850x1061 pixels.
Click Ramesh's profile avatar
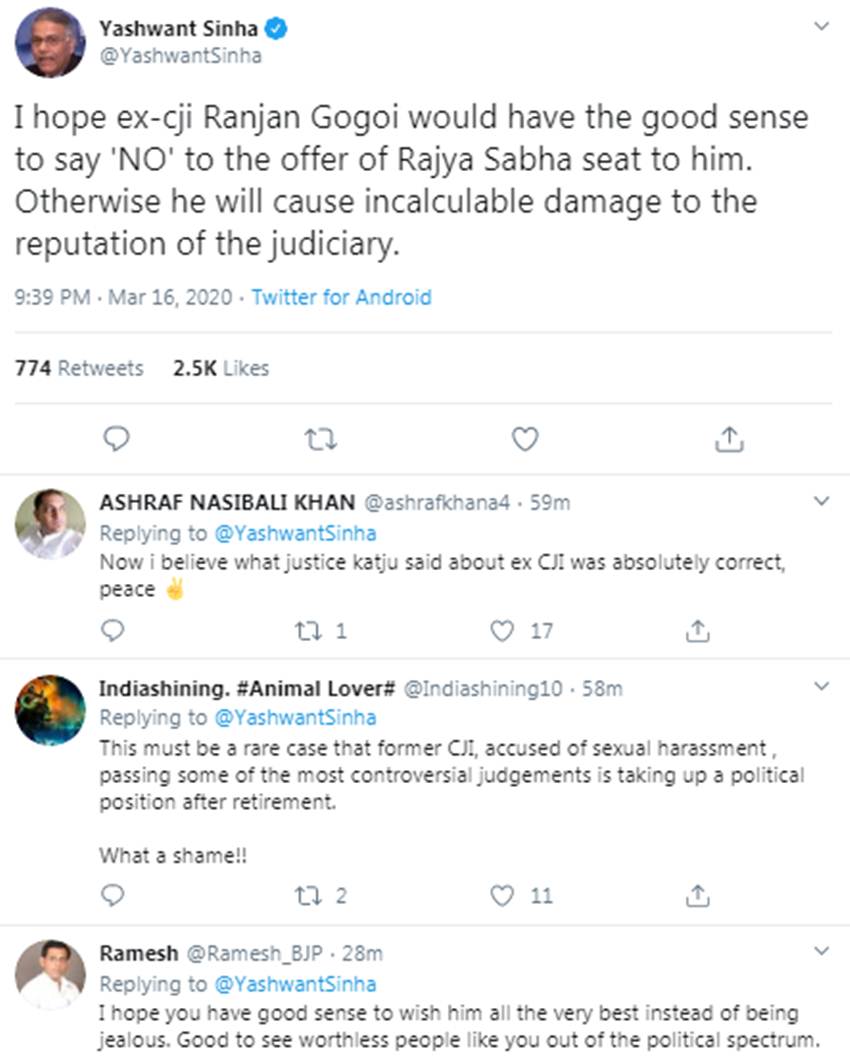coord(50,975)
